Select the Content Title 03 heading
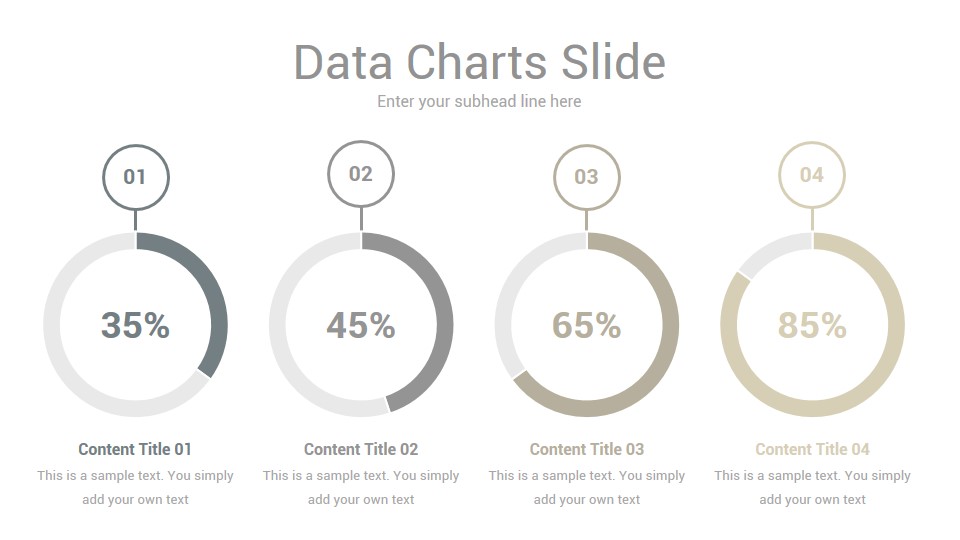The height and width of the screenshot is (540, 960). pos(587,449)
